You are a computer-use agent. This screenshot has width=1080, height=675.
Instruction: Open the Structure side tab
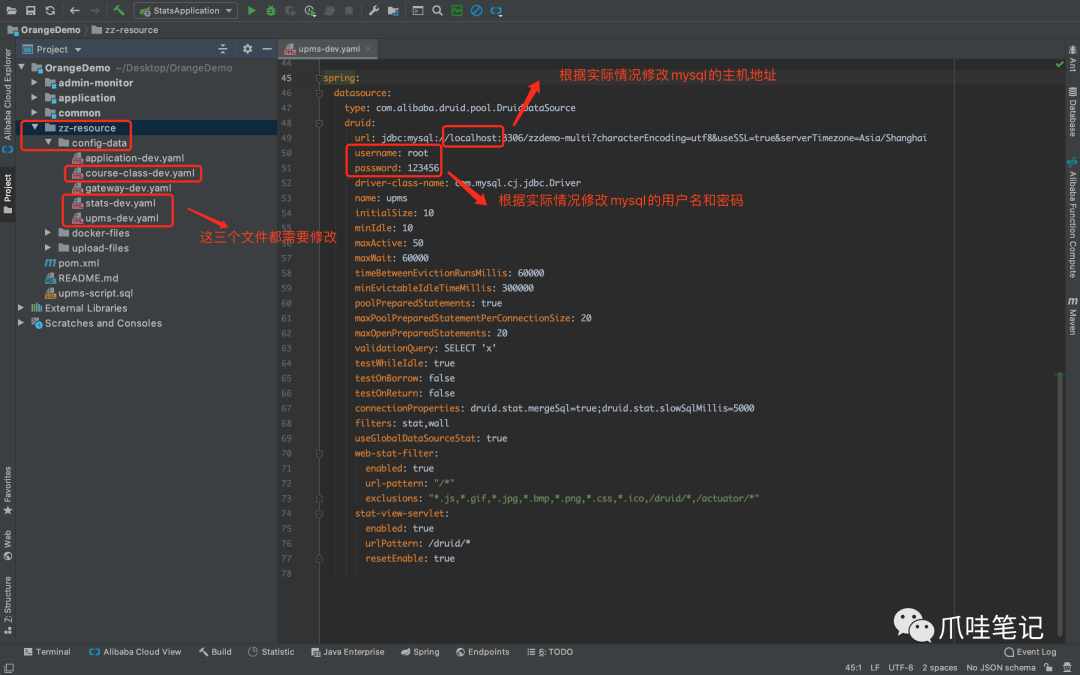[x=8, y=605]
